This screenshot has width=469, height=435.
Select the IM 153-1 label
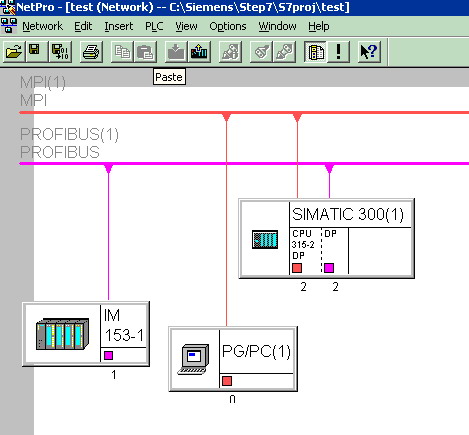coord(124,325)
